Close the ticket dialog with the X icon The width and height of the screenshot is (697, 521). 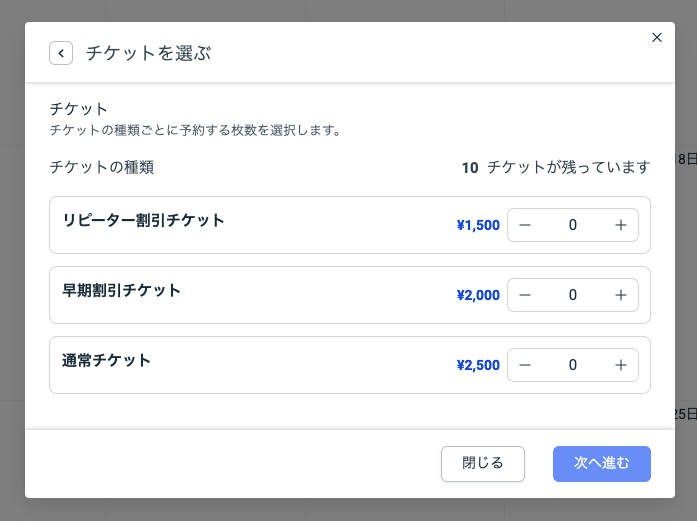[657, 38]
